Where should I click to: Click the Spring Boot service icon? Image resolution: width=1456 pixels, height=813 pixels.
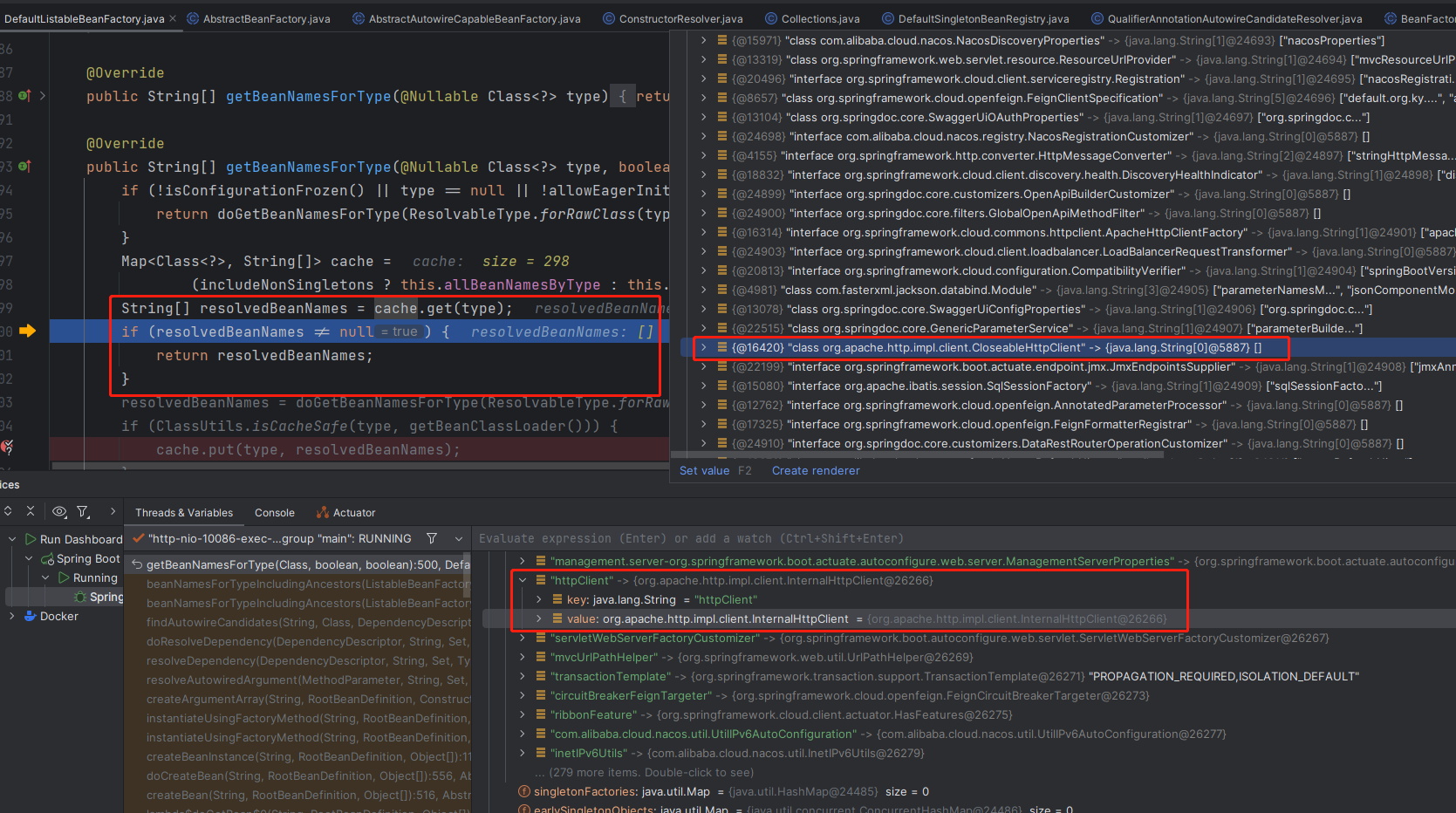(48, 558)
